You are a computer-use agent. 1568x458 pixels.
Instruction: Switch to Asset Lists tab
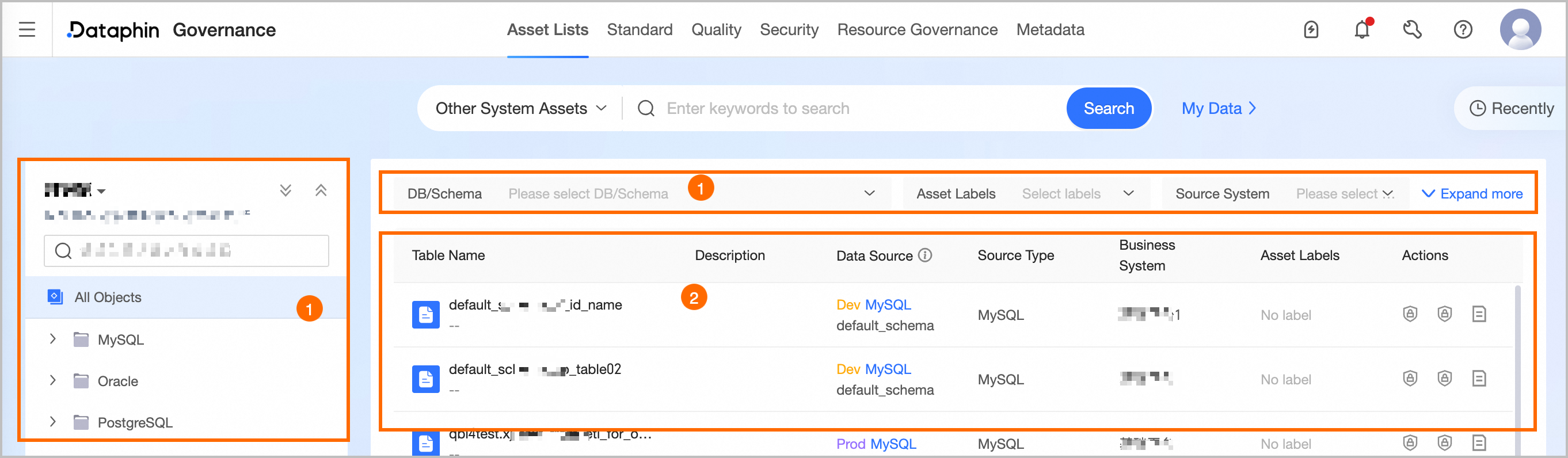click(x=547, y=29)
